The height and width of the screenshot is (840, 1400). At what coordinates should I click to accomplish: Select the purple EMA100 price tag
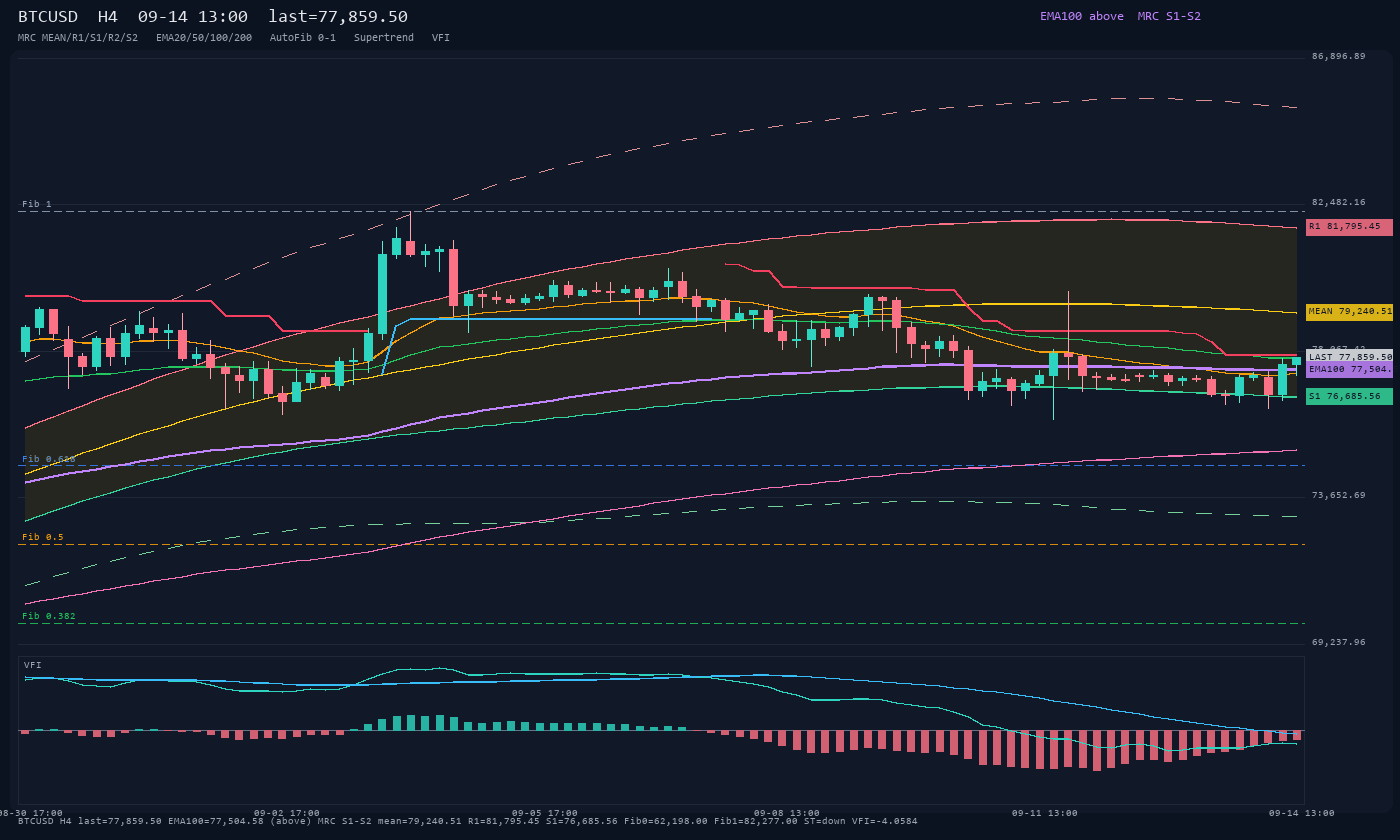click(1349, 369)
